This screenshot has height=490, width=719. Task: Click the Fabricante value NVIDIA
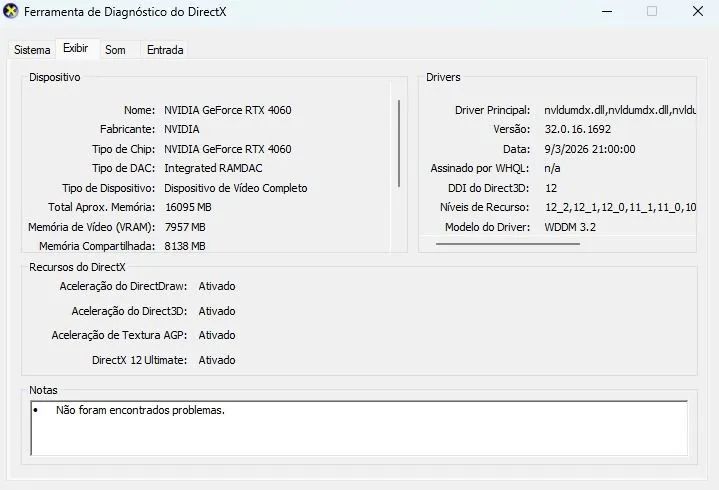click(182, 129)
